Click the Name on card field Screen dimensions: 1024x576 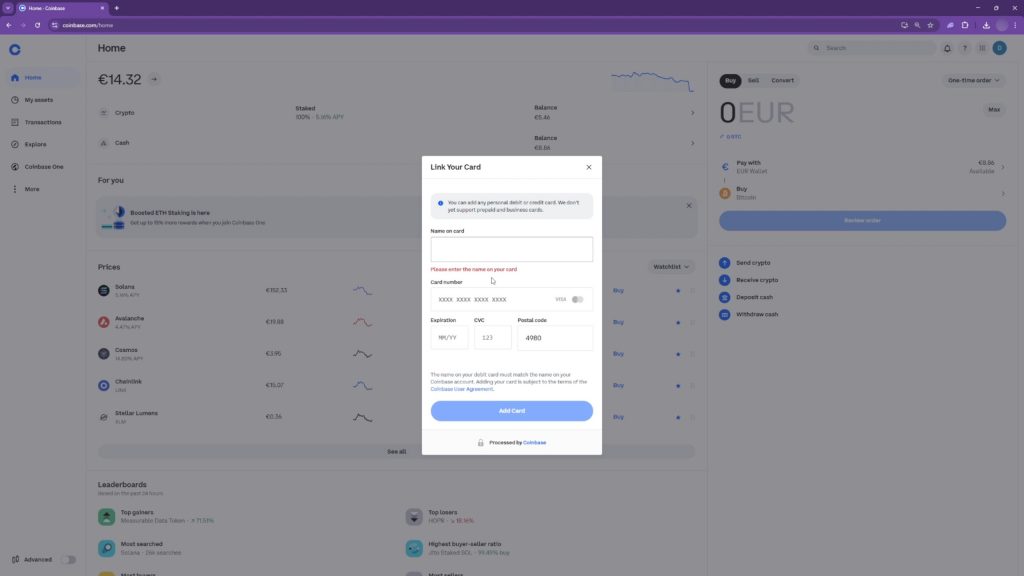[511, 249]
